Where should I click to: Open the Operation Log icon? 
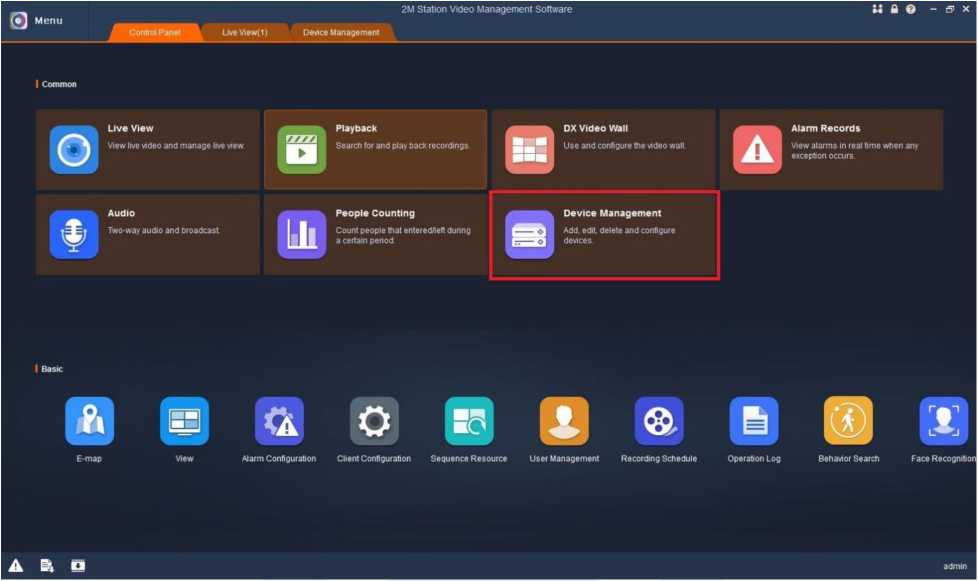[x=754, y=421]
